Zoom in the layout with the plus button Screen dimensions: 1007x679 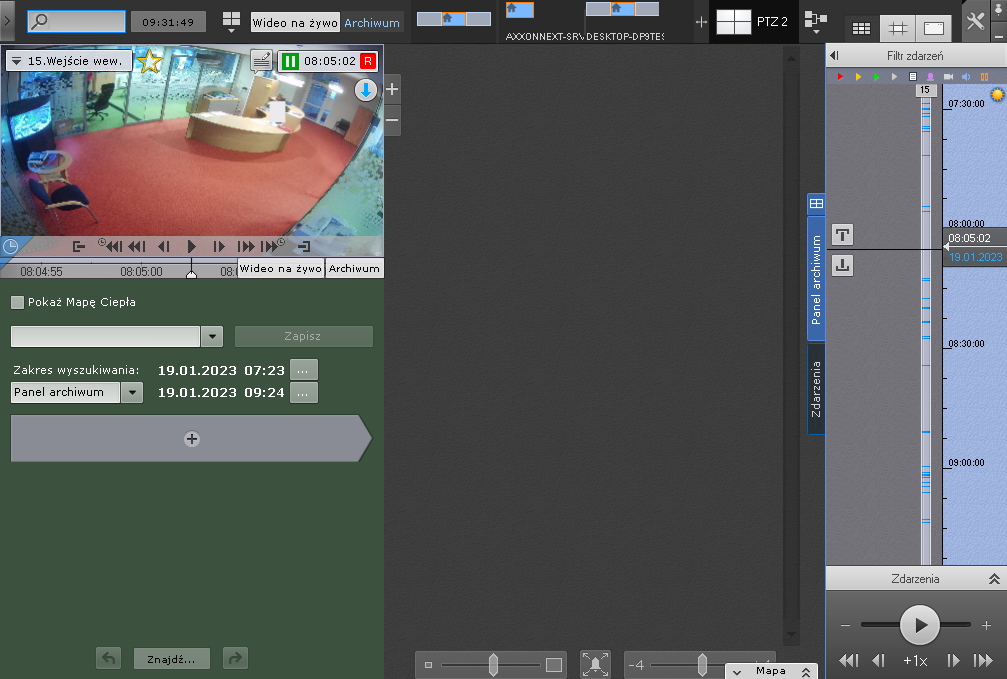click(392, 89)
